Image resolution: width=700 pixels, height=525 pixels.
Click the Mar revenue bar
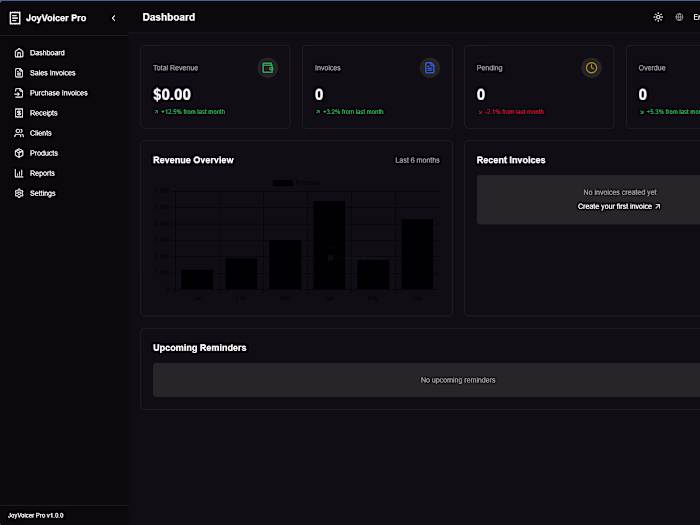click(285, 265)
